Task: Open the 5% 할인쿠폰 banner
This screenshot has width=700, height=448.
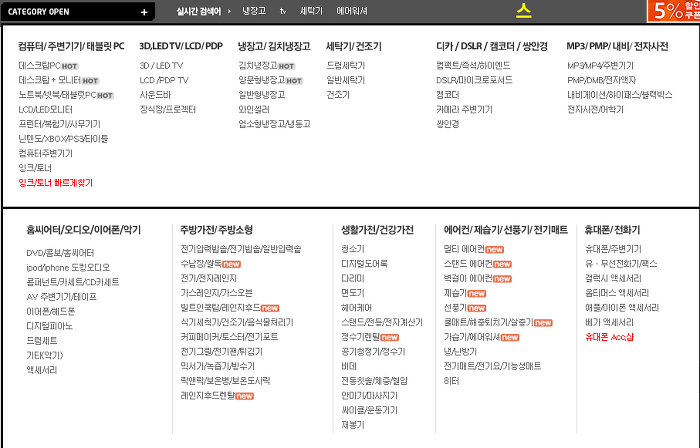Action: [674, 11]
